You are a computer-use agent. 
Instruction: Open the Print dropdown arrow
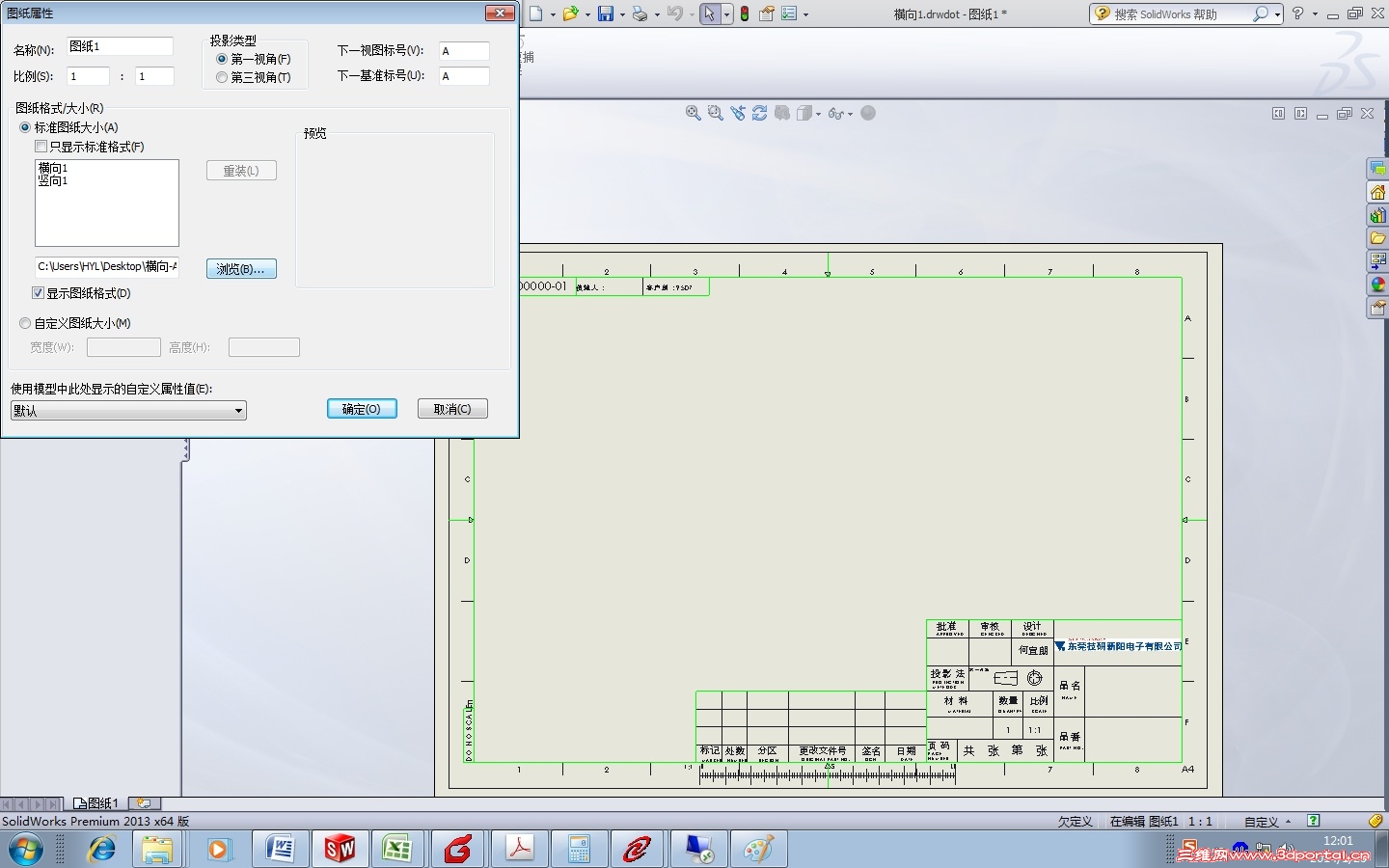pos(657,14)
